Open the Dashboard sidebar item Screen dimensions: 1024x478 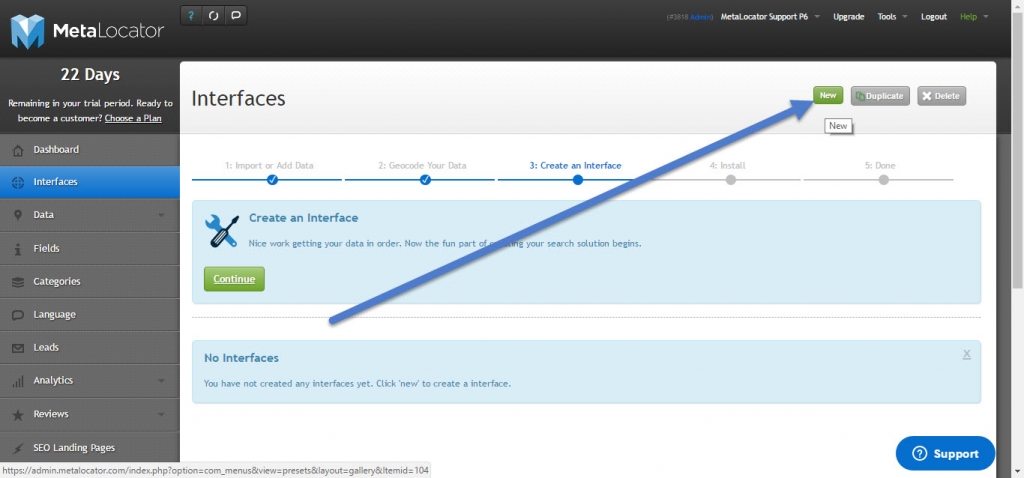(89, 150)
